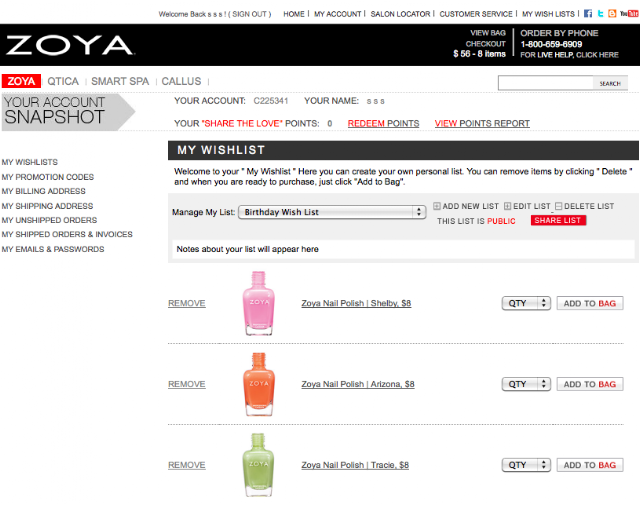The width and height of the screenshot is (640, 505).
Task: Open the Birthday Wish List dropdown
Action: point(332,212)
